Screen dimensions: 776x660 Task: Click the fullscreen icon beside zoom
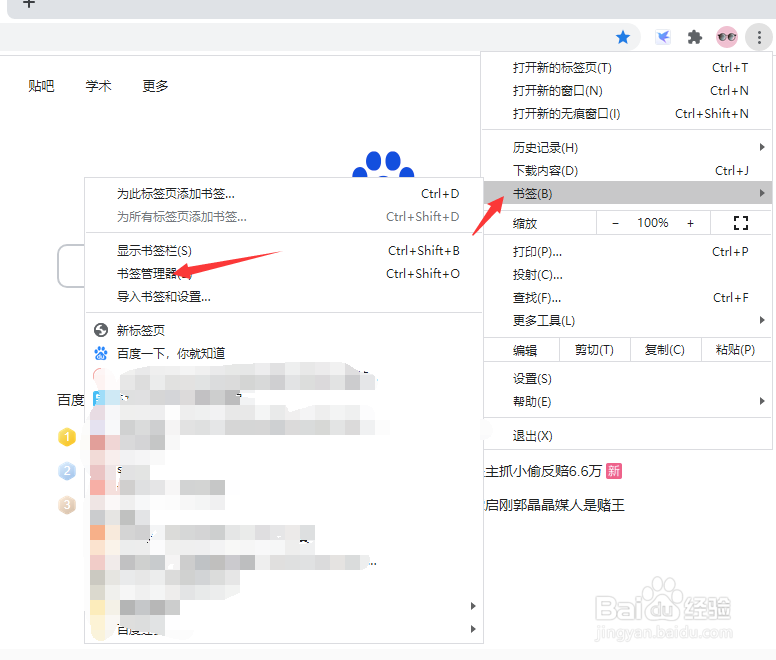pyautogui.click(x=740, y=223)
